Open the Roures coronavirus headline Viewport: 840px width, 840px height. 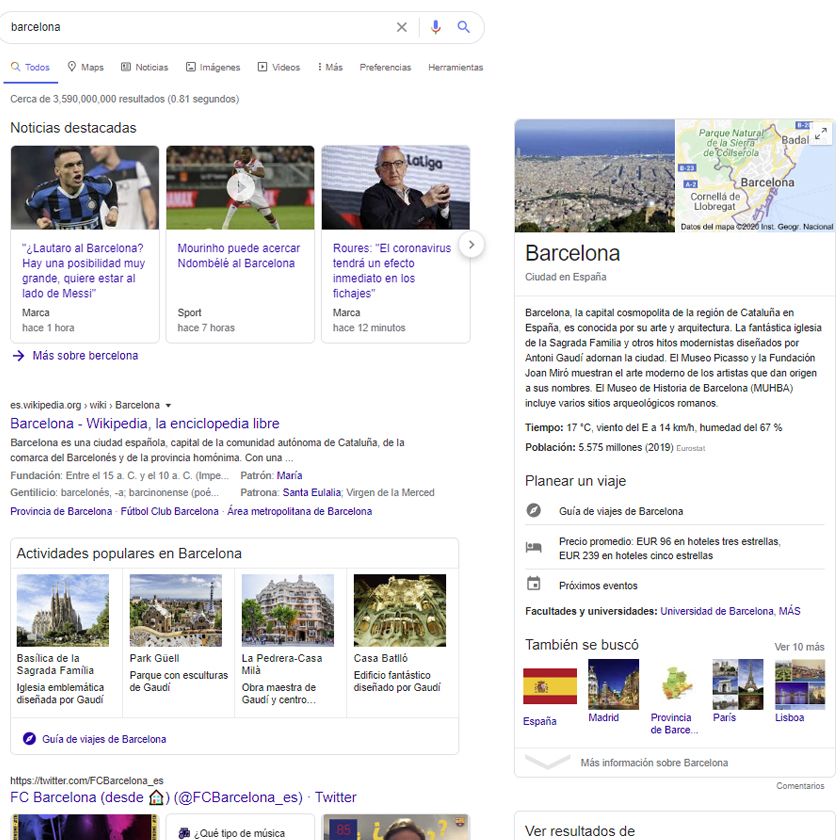click(x=392, y=271)
